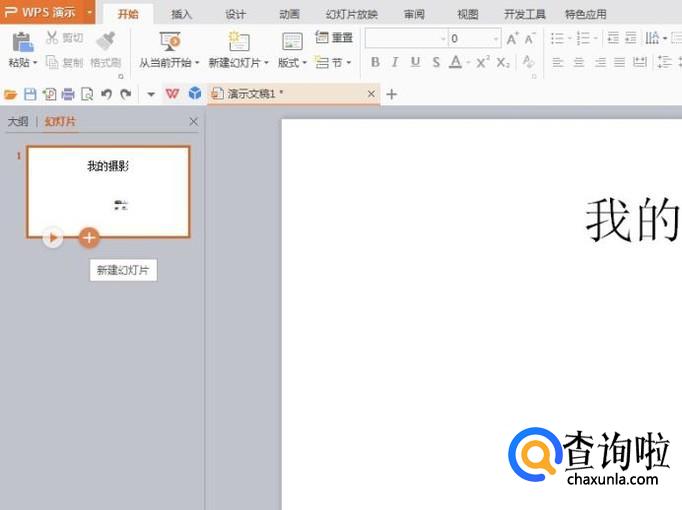The height and width of the screenshot is (510, 682).
Task: Click increase indent icon
Action: pos(631,38)
